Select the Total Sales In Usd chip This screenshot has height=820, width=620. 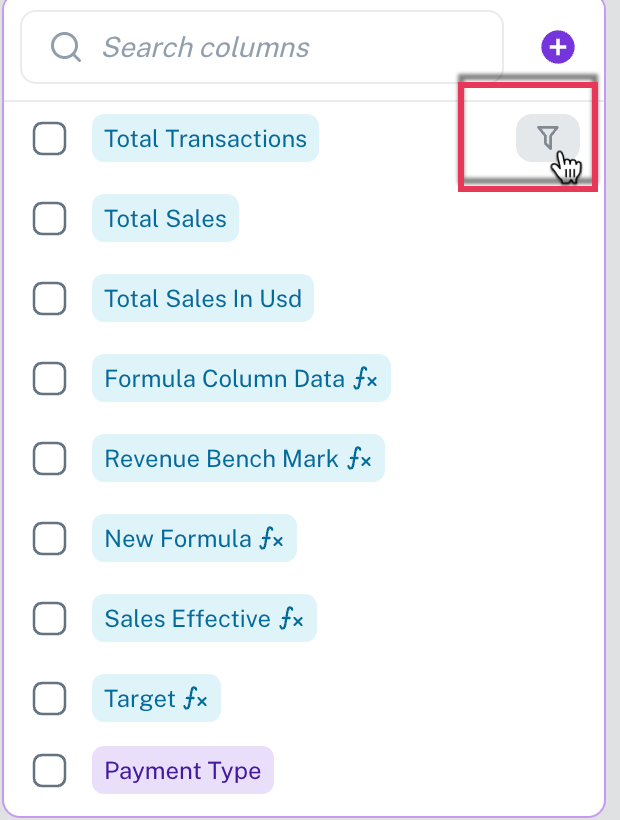(x=203, y=298)
